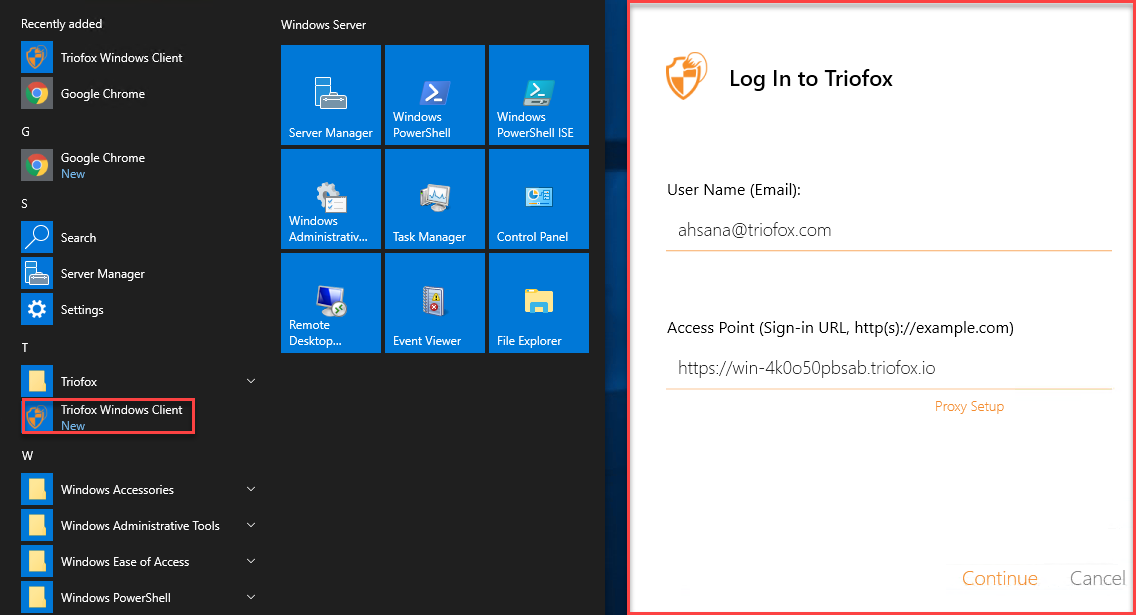1136x615 pixels.
Task: Expand the Windows Accessories chevron
Action: tap(251, 489)
